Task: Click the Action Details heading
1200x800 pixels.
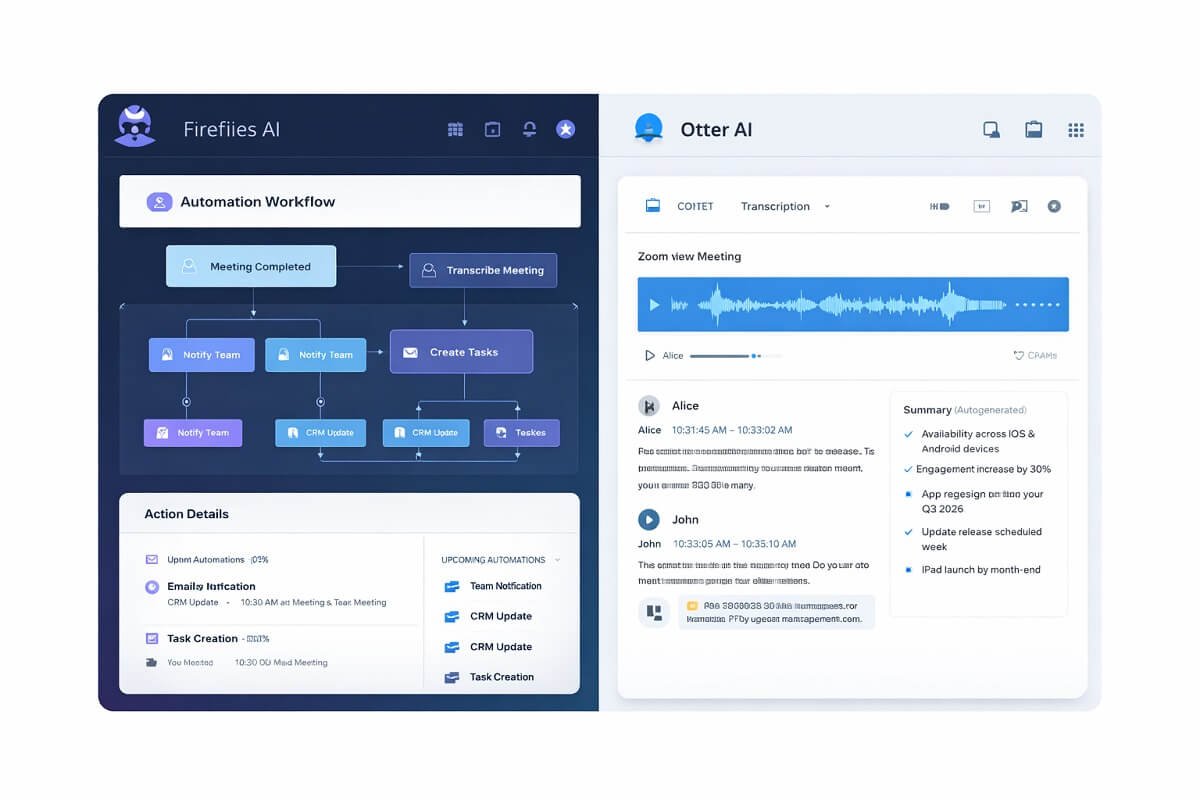Action: coord(186,514)
